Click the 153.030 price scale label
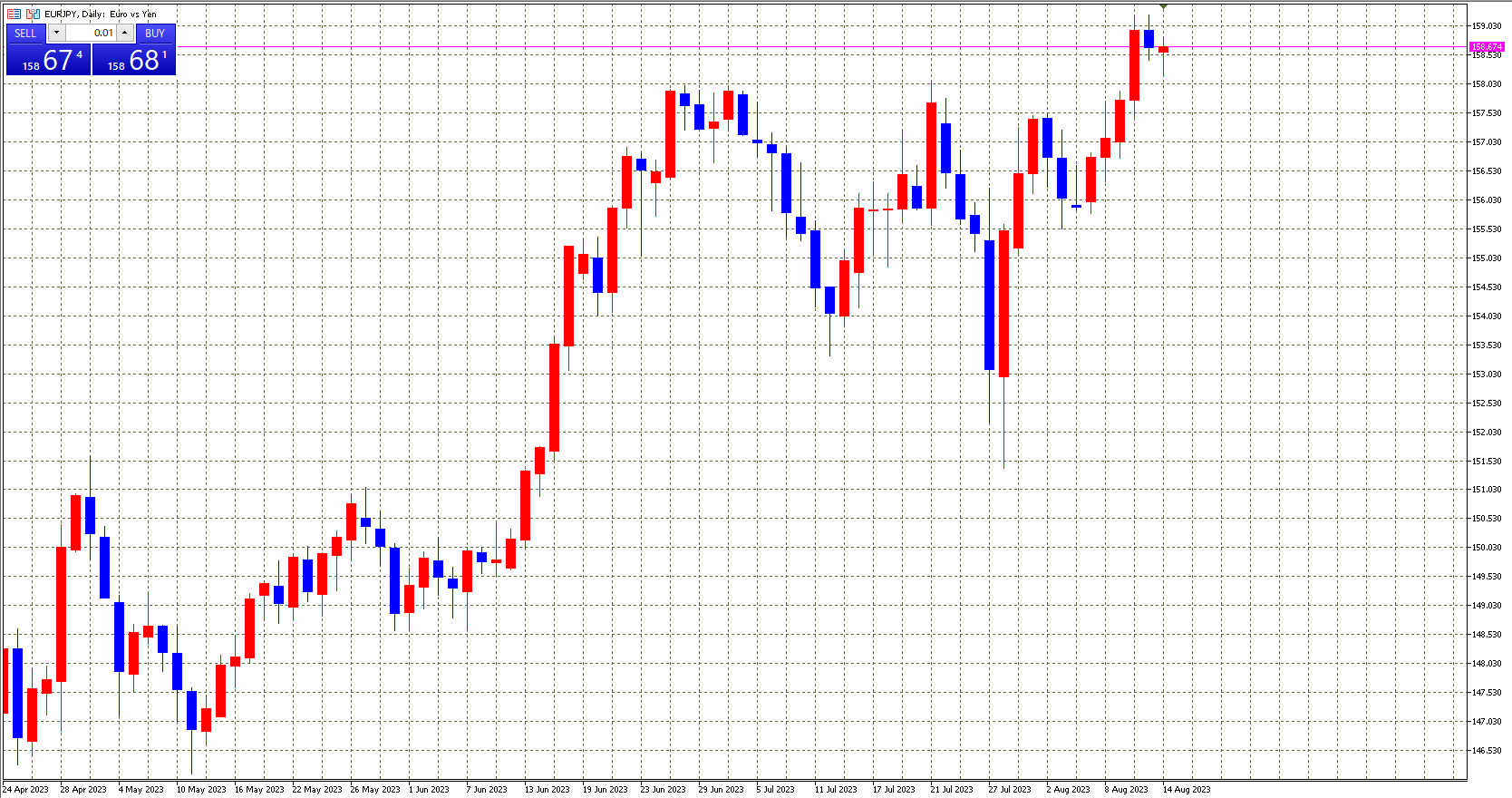This screenshot has width=1512, height=798. (1487, 375)
